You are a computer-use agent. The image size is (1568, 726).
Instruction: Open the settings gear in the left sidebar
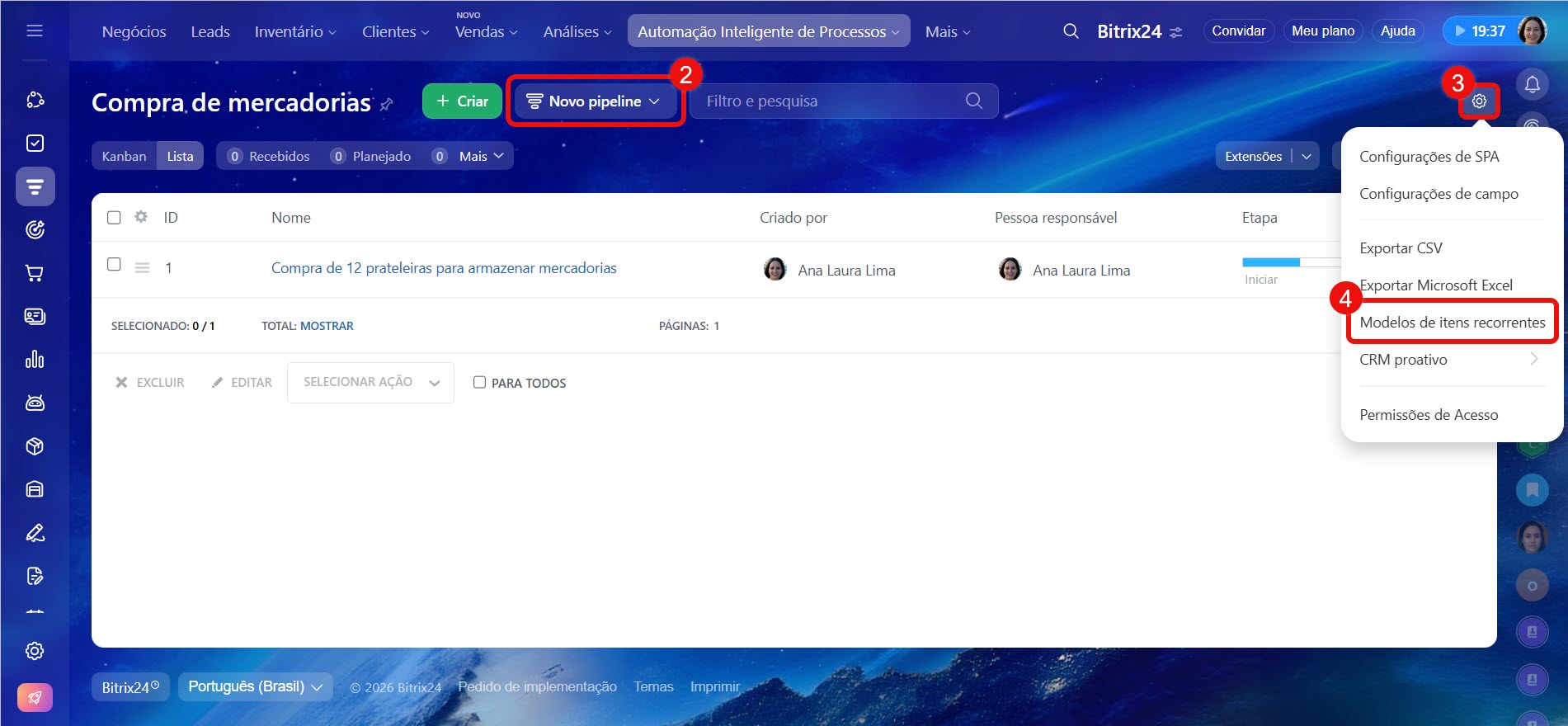(35, 651)
